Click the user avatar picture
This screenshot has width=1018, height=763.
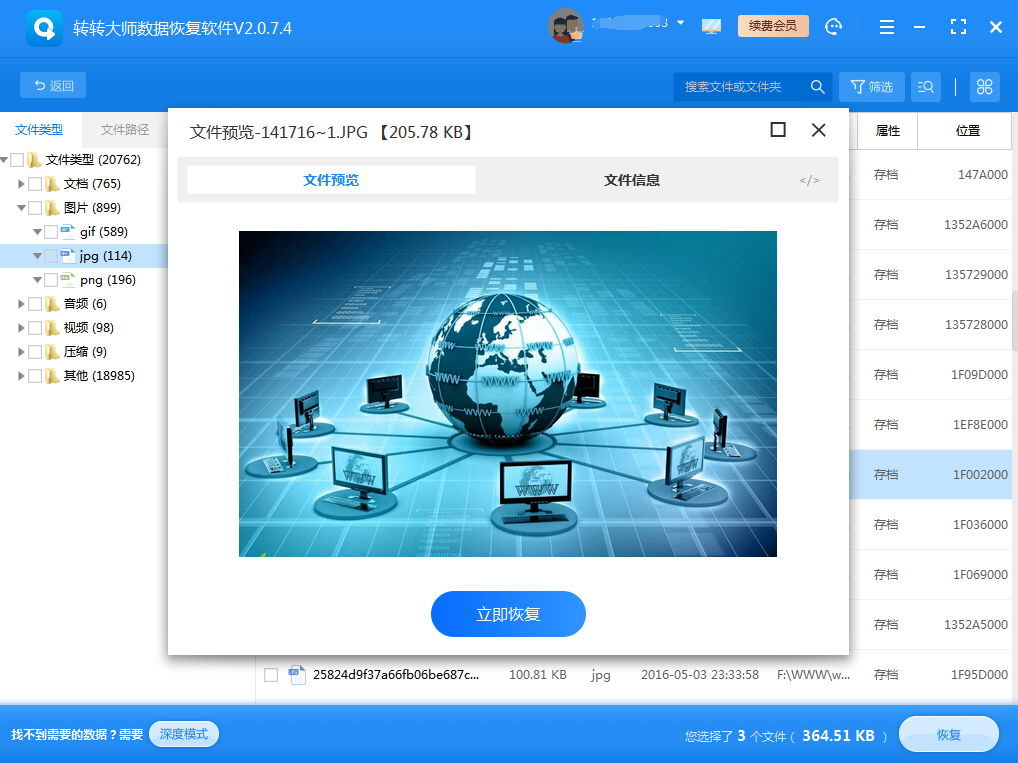(566, 27)
